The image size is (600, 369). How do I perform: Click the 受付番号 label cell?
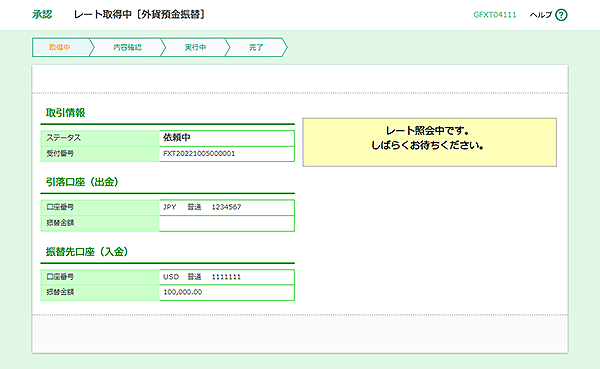coord(100,154)
